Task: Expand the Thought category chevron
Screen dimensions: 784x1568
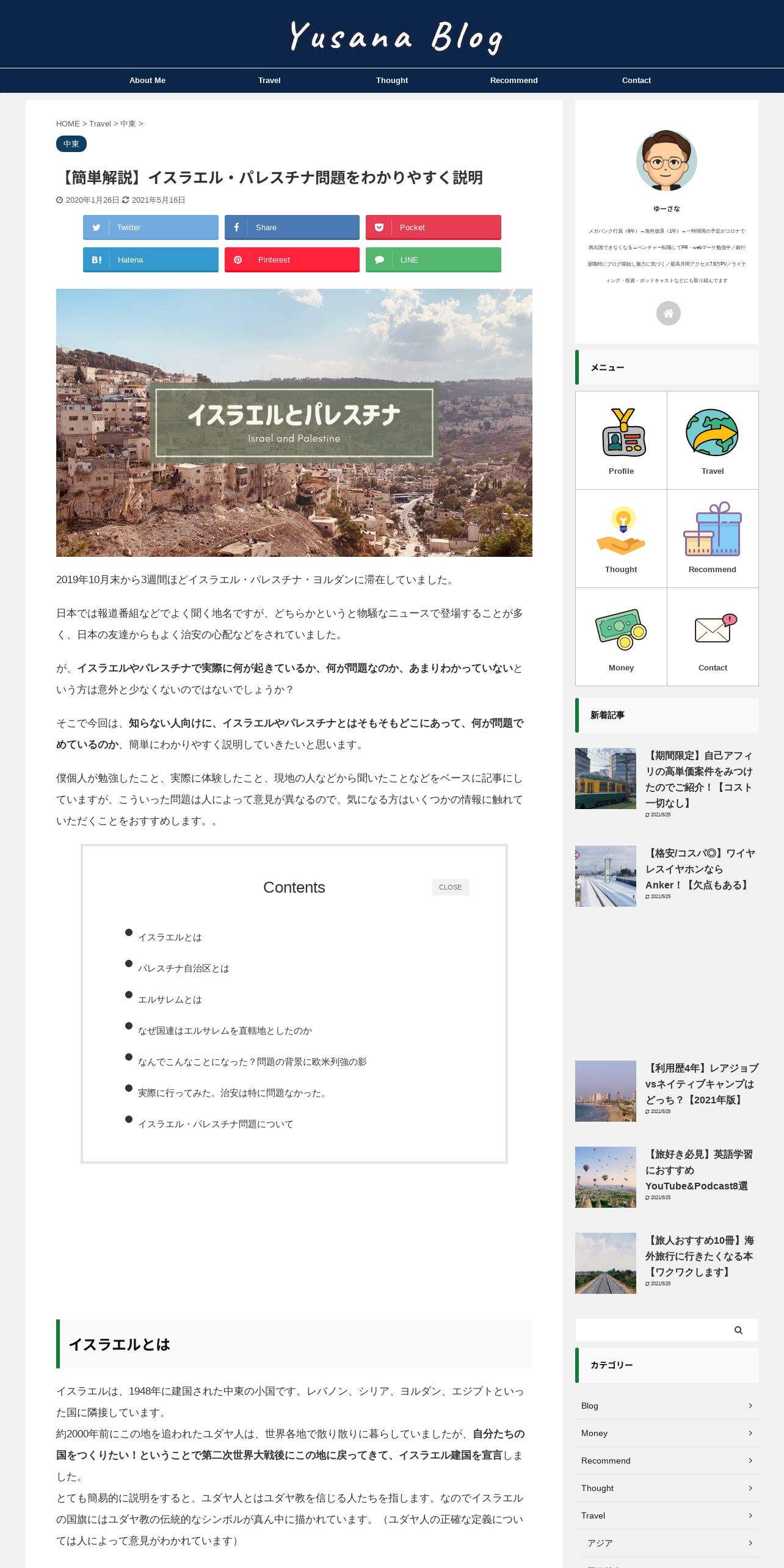Action: pos(750,1488)
